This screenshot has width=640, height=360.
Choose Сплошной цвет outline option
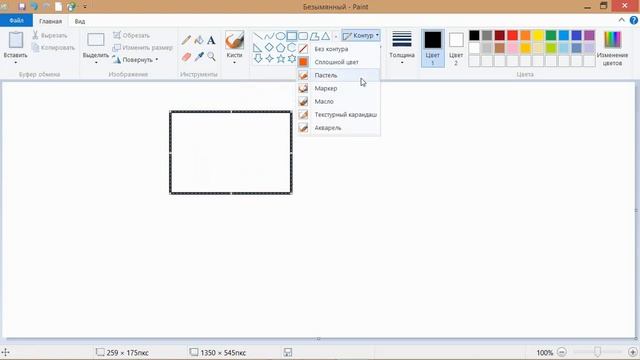pos(338,62)
